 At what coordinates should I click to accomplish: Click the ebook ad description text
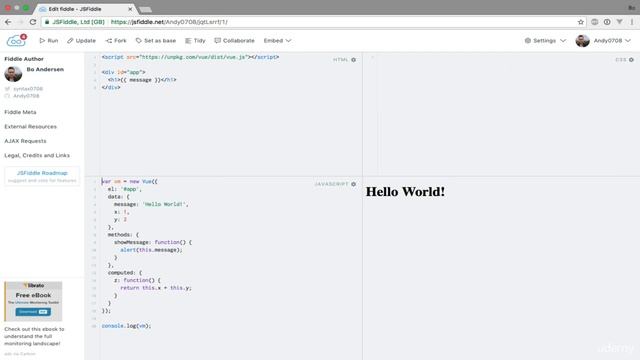coord(34,336)
